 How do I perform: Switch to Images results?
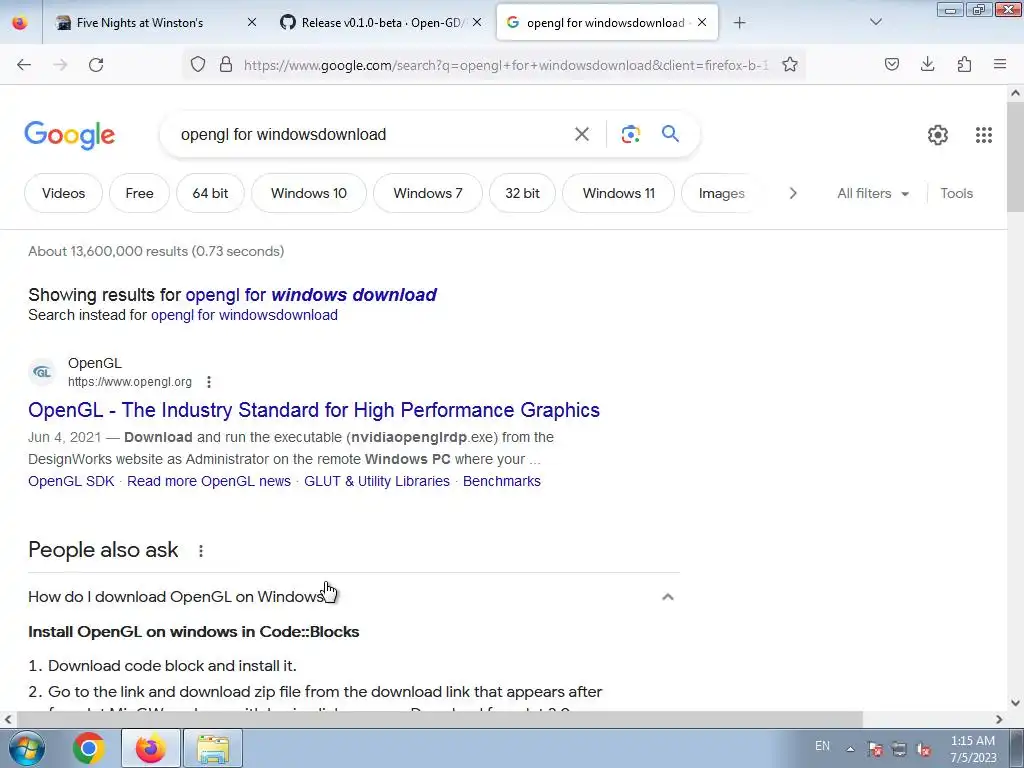[721, 193]
